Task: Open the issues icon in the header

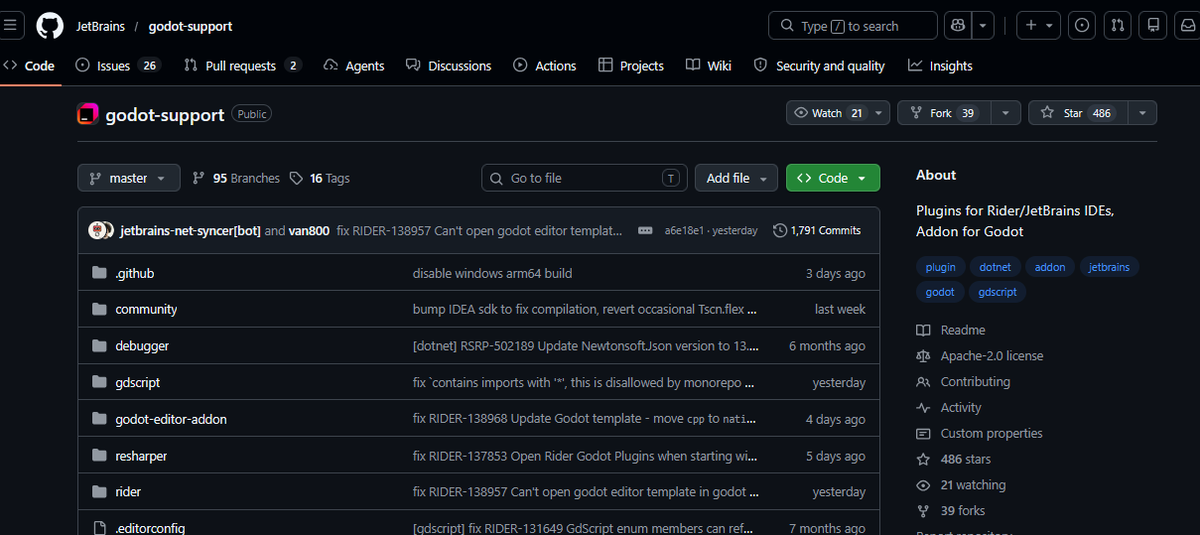Action: (x=1082, y=26)
